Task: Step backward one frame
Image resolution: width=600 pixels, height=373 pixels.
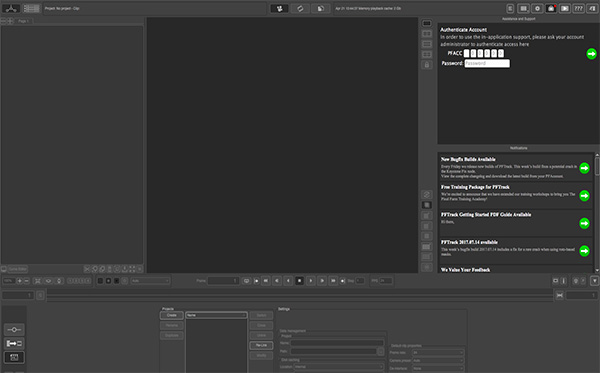Action: 277,281
